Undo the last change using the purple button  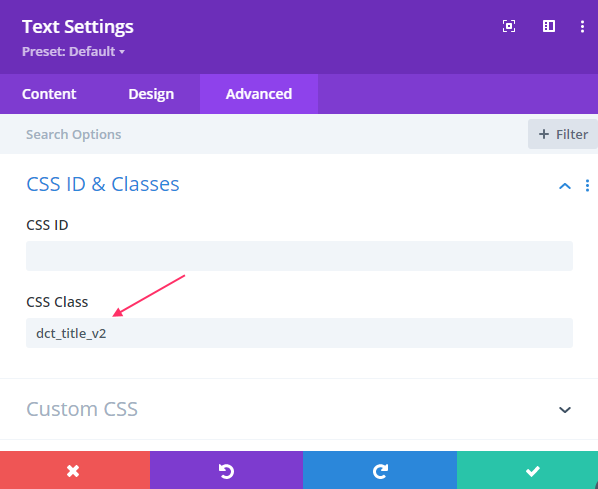click(x=227, y=470)
